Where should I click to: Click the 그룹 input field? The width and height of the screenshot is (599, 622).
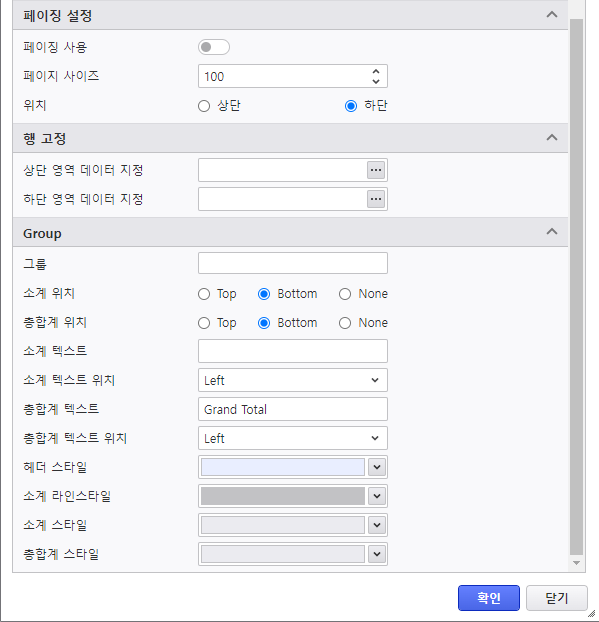click(x=293, y=263)
